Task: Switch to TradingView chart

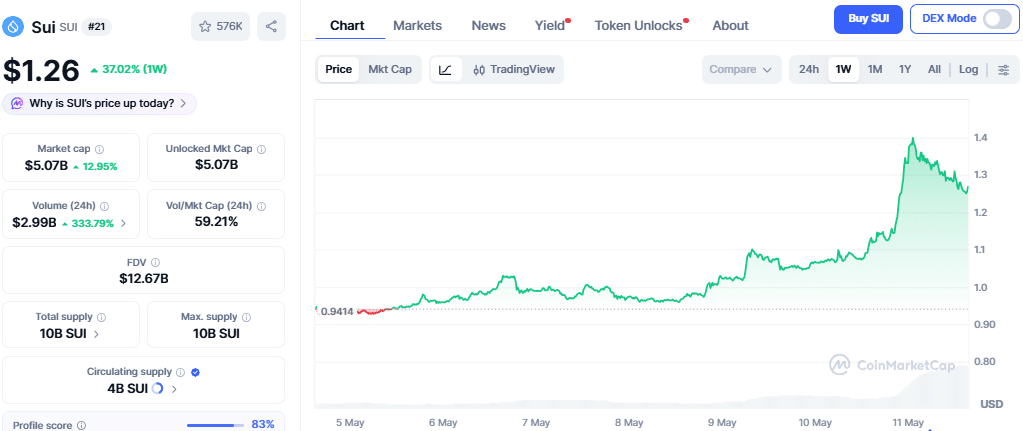Action: [513, 69]
